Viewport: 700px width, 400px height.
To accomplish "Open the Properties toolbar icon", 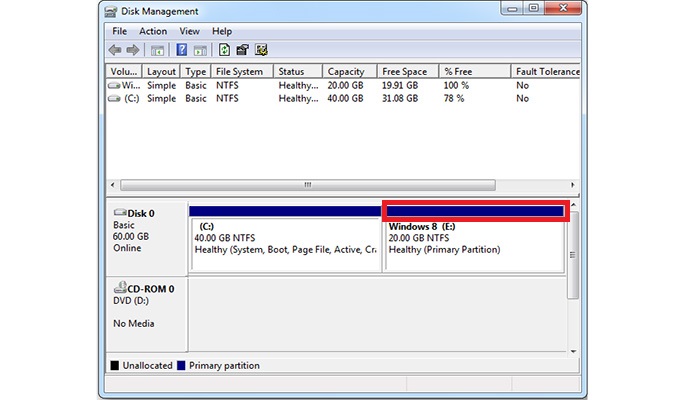I will [x=242, y=49].
